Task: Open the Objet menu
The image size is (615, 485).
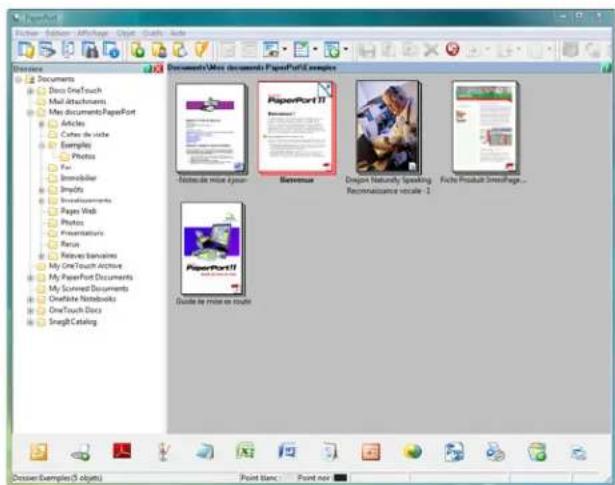Action: pyautogui.click(x=126, y=33)
